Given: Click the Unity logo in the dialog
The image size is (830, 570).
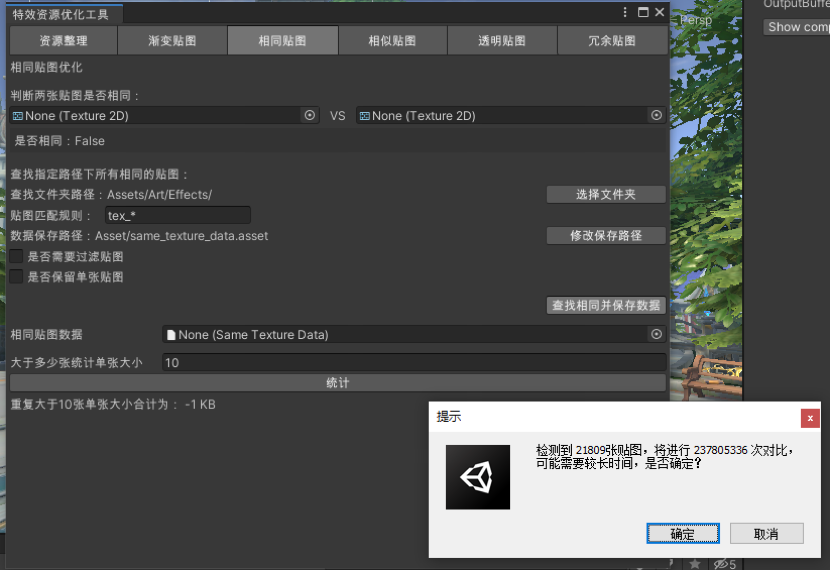Looking at the screenshot, I should point(477,477).
